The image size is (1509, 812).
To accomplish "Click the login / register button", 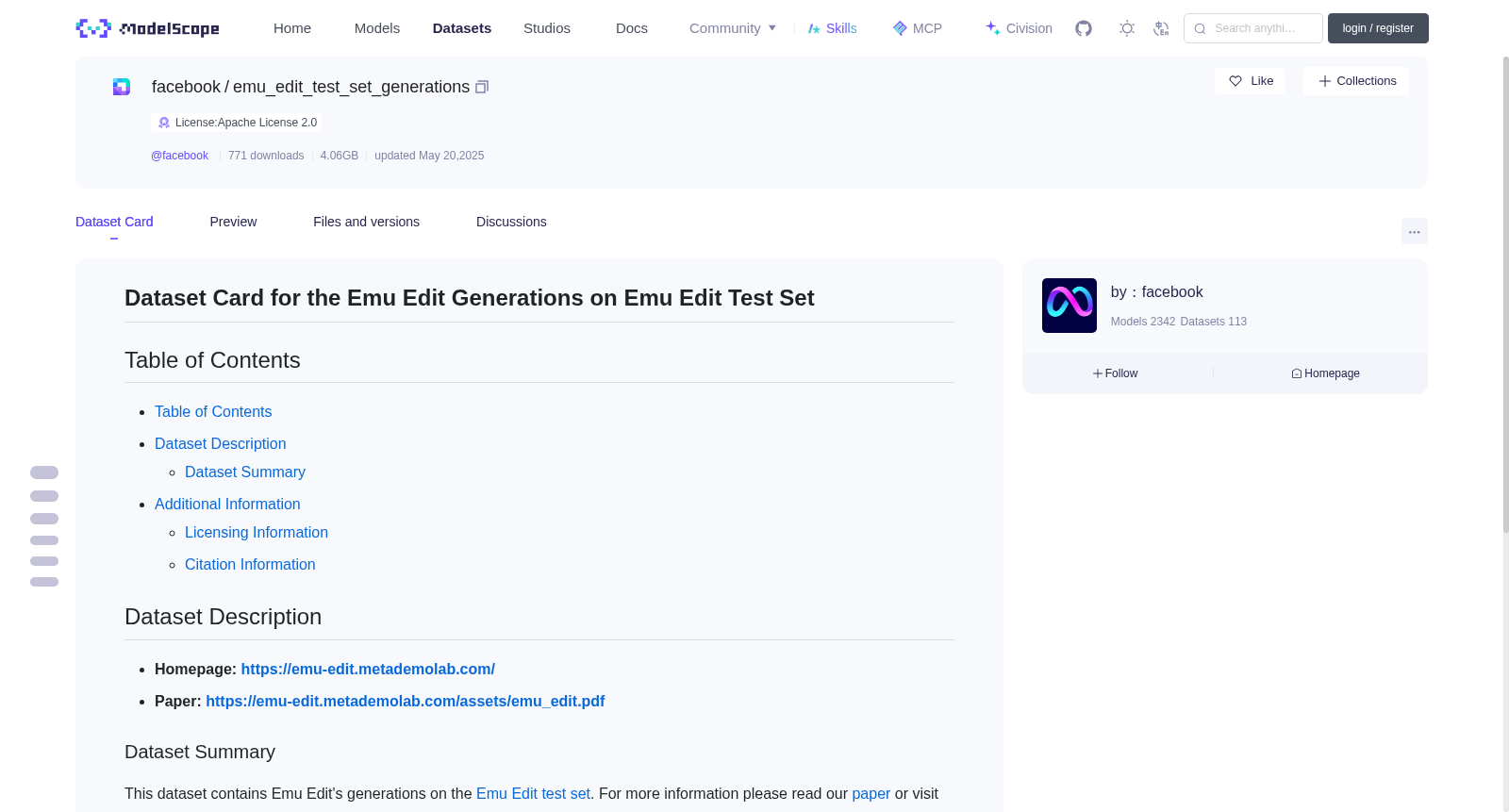I will [1378, 28].
